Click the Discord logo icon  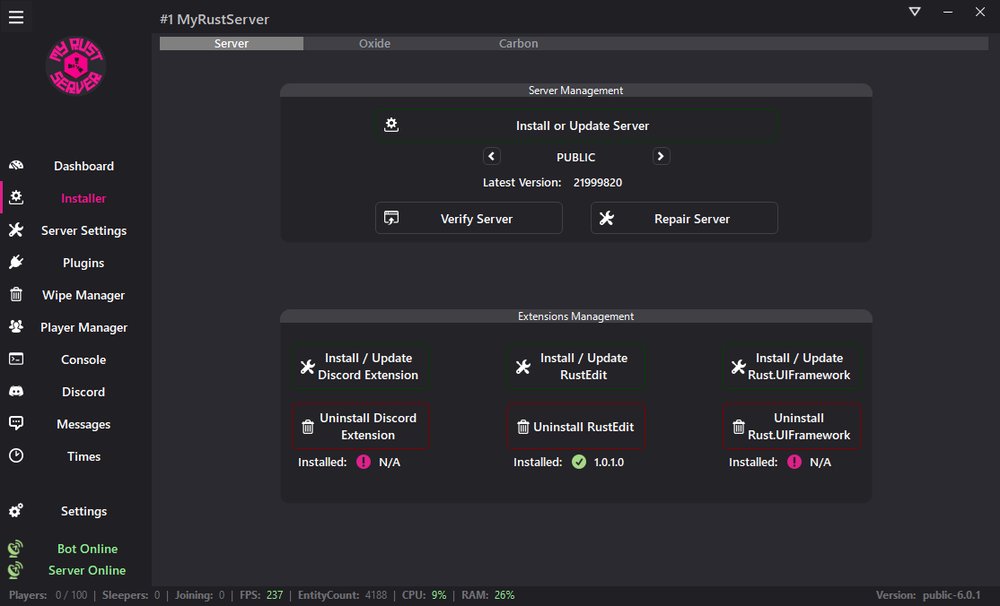[16, 391]
